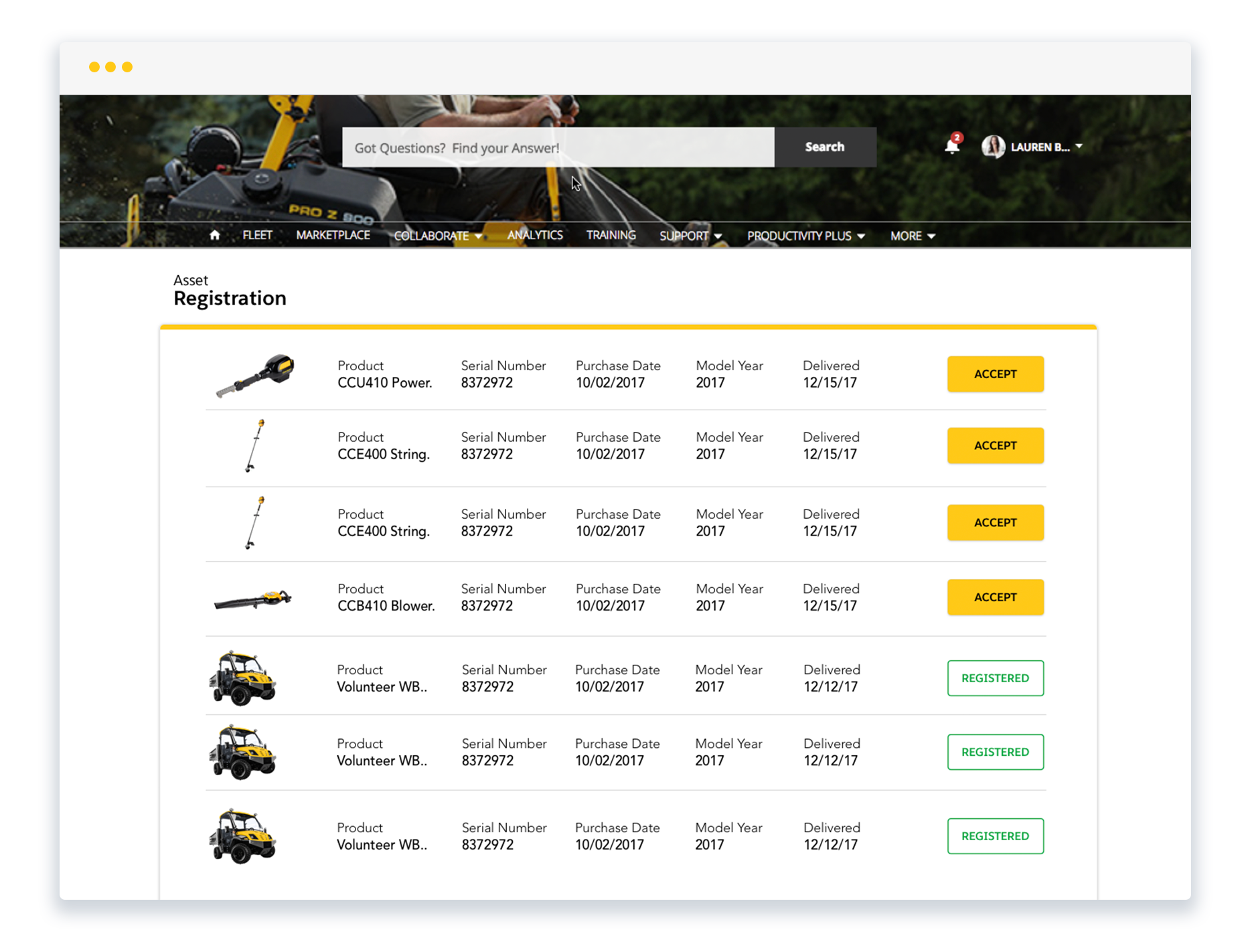Click the Asset Registration heading

point(230,291)
